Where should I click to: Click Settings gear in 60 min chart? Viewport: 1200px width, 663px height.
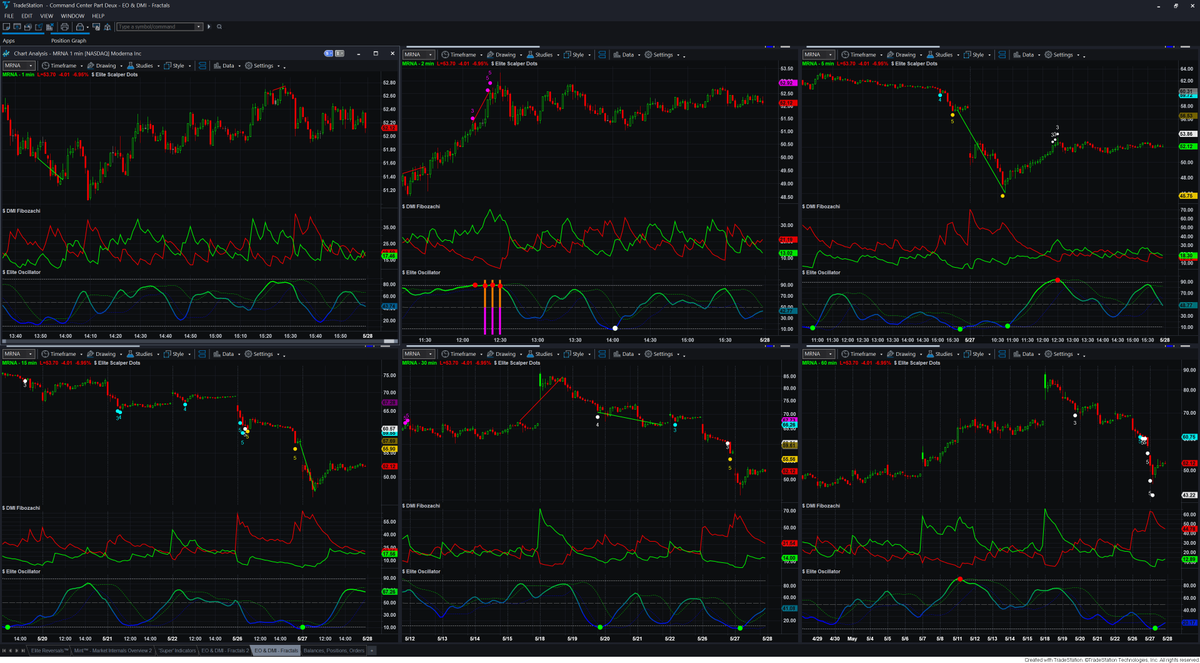coord(1048,354)
